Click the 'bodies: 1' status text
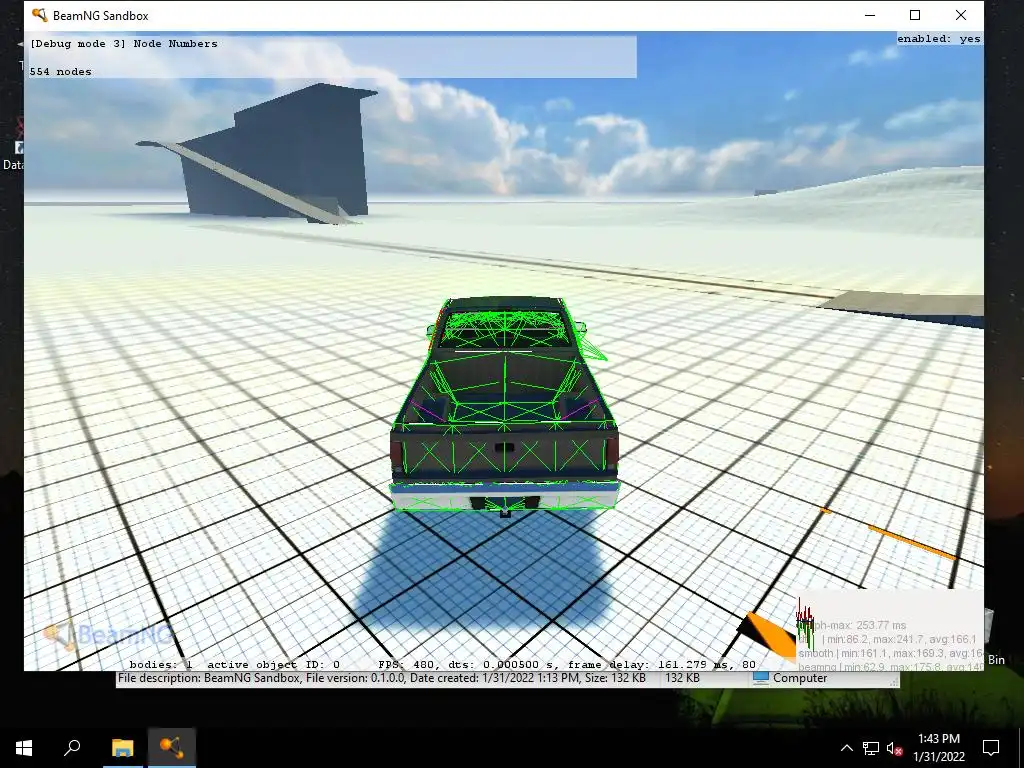The width and height of the screenshot is (1024, 768). coord(161,665)
